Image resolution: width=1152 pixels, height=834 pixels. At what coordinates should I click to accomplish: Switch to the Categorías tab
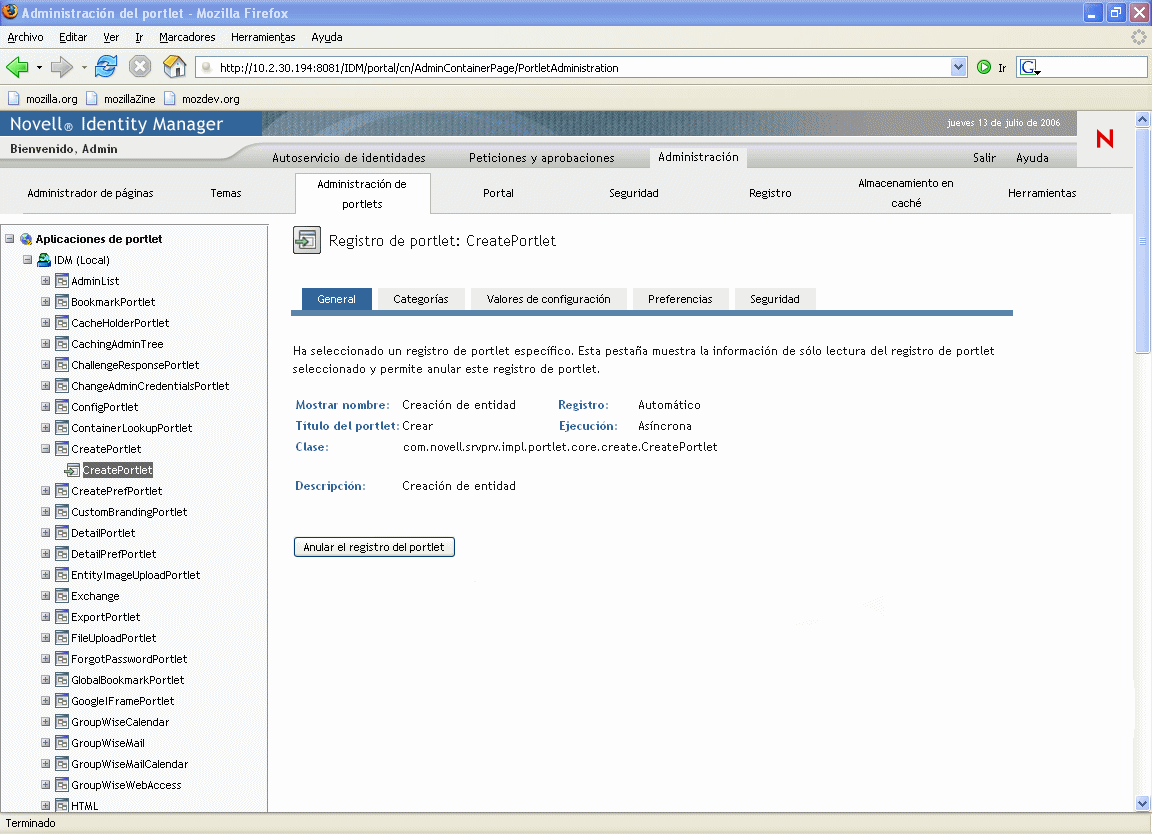tap(421, 299)
